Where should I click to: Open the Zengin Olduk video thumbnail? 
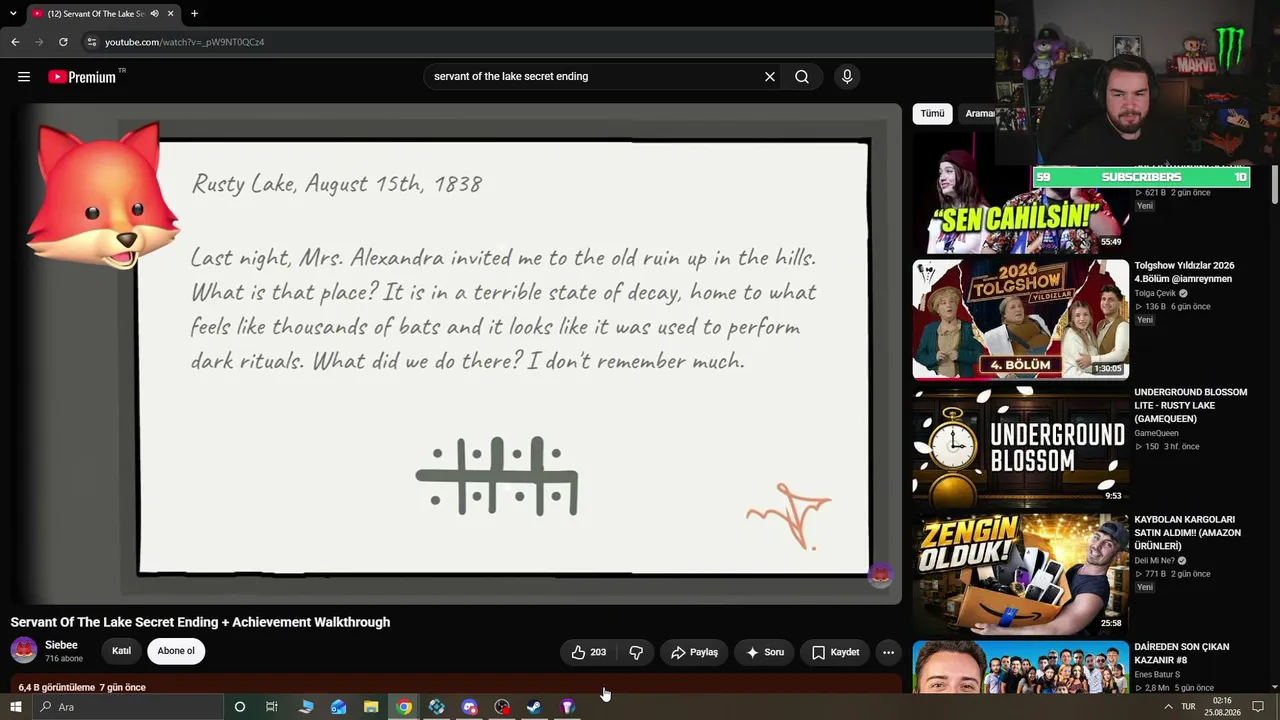point(1020,574)
